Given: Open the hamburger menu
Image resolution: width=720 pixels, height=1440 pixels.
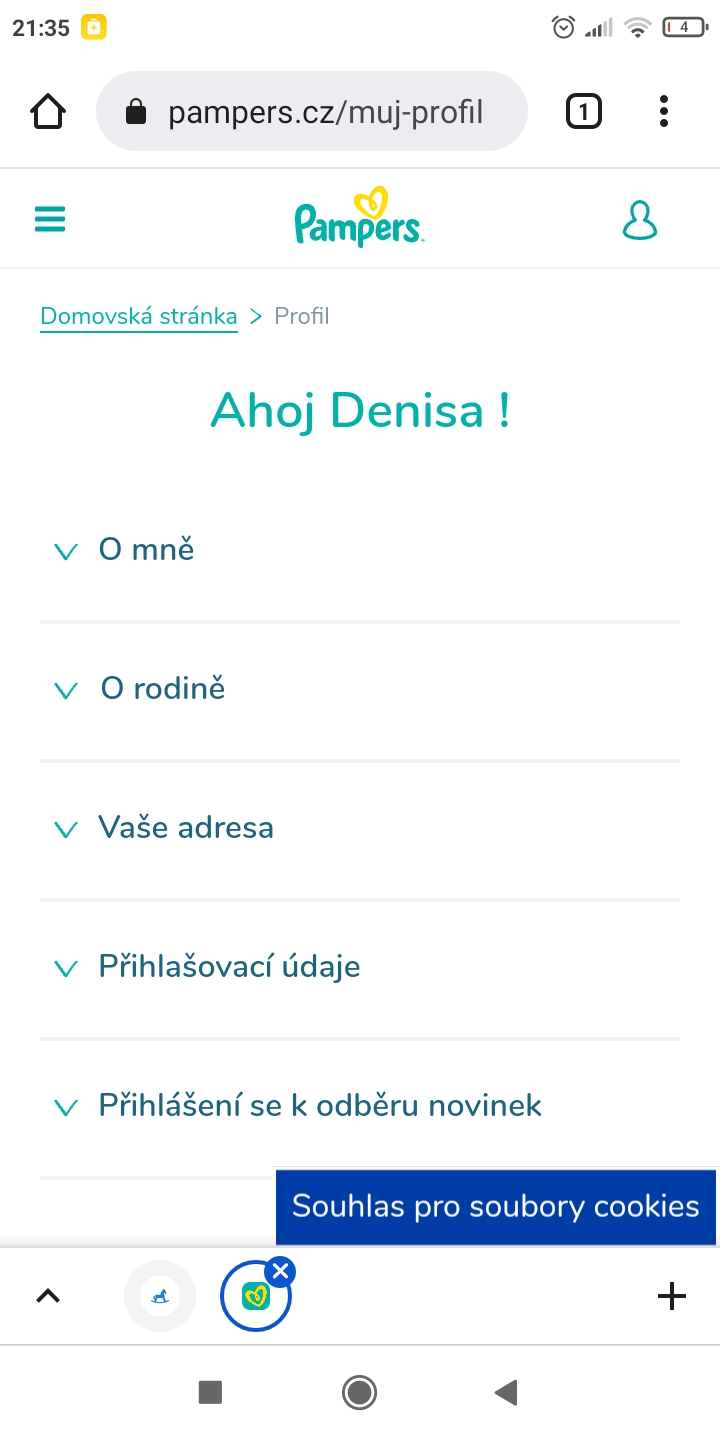Looking at the screenshot, I should coord(50,219).
